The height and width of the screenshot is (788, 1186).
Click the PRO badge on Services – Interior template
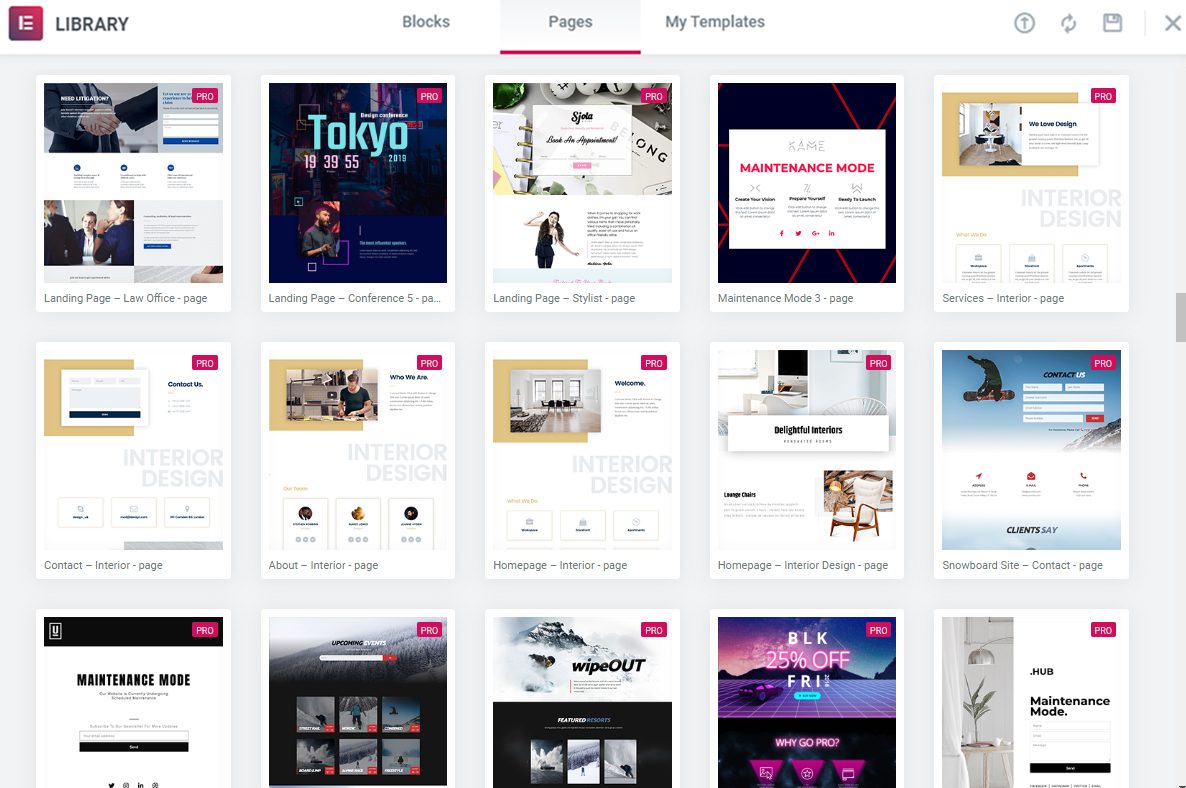1104,96
